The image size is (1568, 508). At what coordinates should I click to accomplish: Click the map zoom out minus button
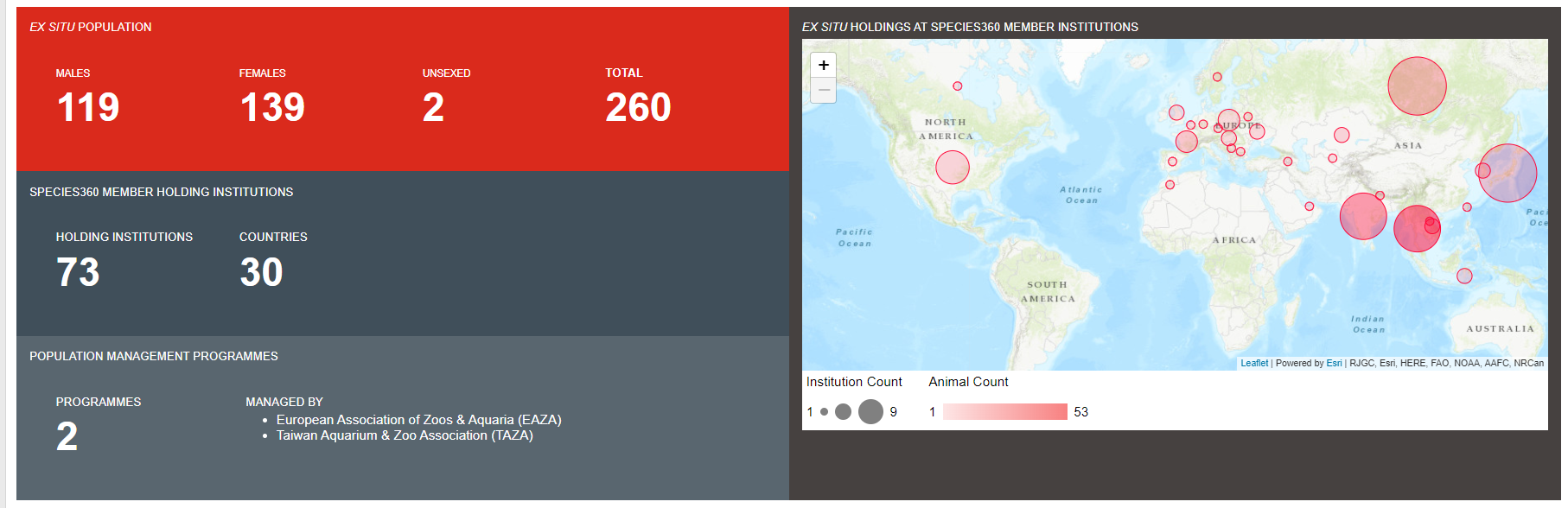click(824, 90)
